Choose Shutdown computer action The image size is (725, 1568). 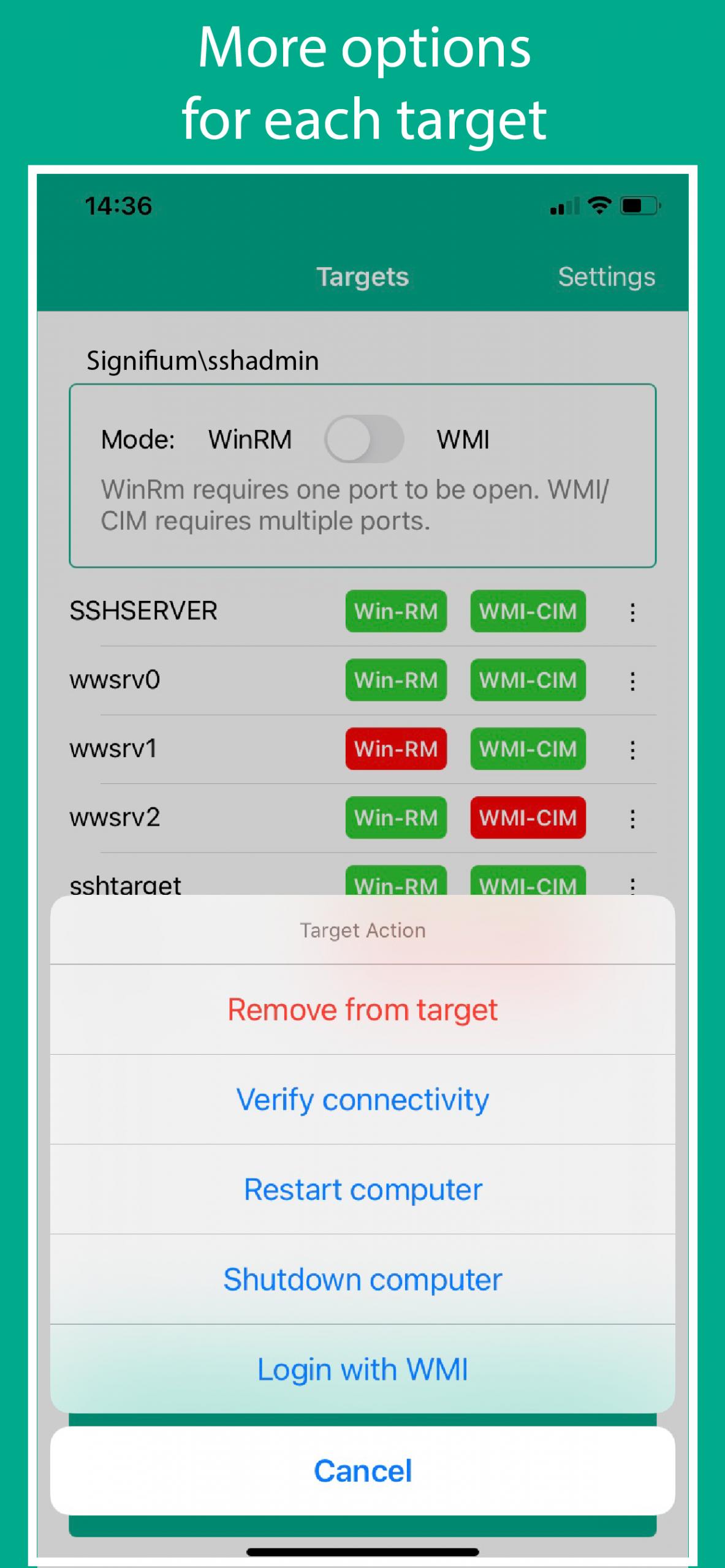pyautogui.click(x=363, y=1280)
